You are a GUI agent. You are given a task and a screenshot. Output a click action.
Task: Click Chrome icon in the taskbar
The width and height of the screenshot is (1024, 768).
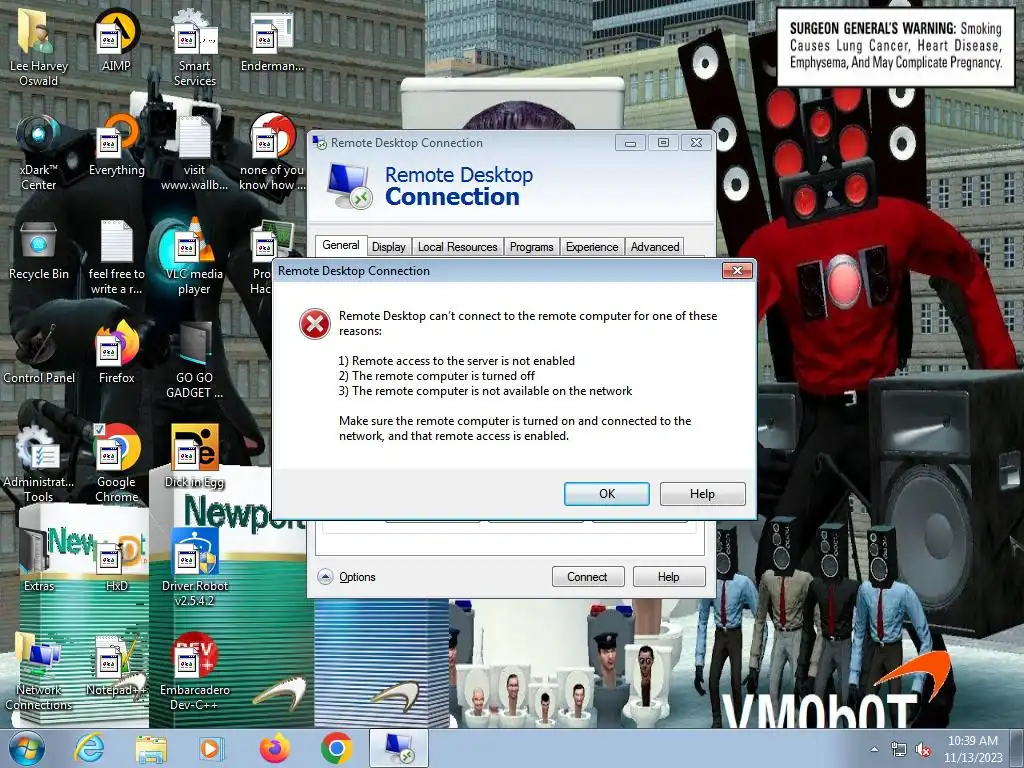[336, 748]
